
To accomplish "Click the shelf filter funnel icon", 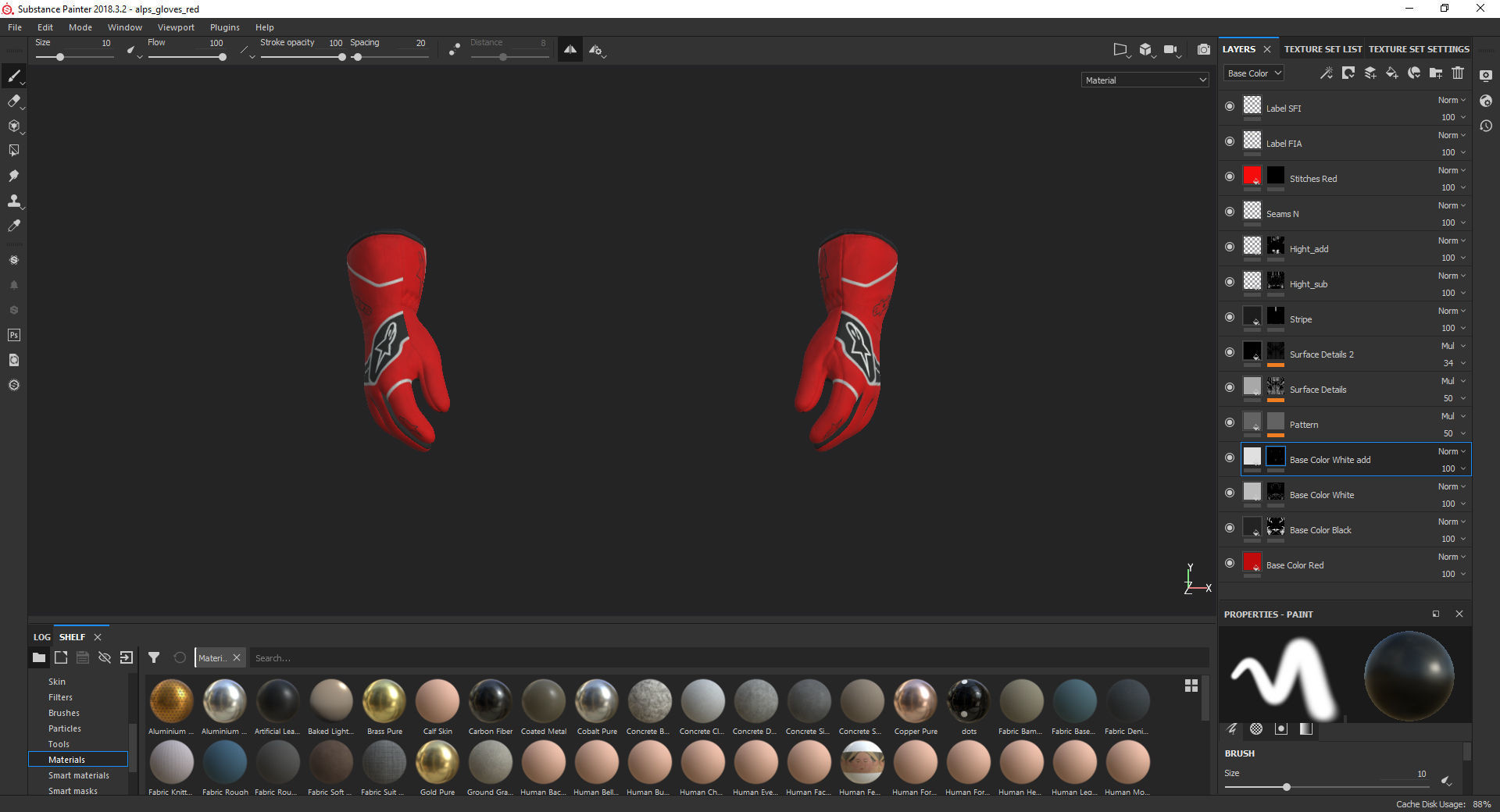I will coord(154,657).
